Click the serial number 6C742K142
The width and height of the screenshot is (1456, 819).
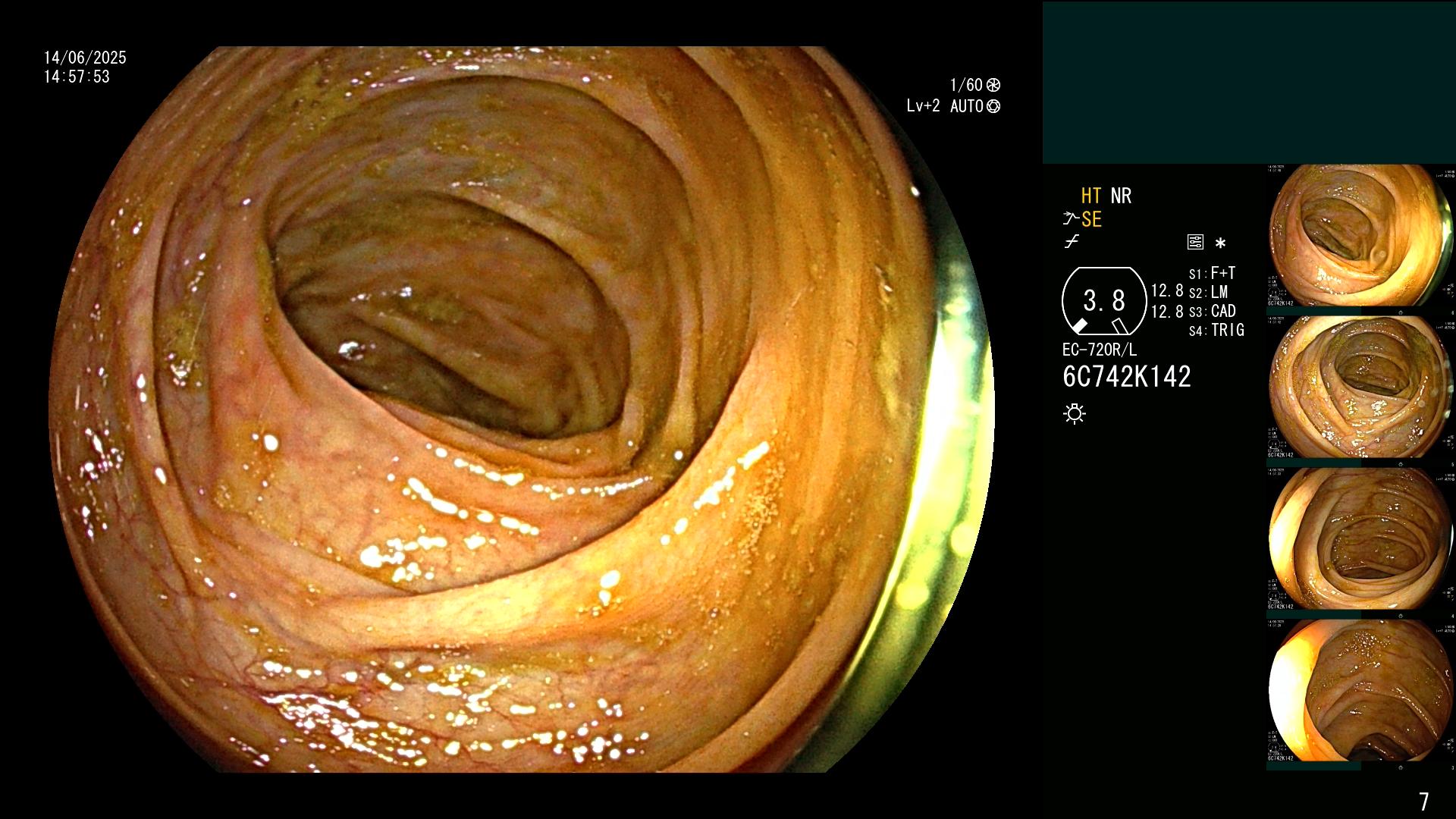(x=1127, y=377)
